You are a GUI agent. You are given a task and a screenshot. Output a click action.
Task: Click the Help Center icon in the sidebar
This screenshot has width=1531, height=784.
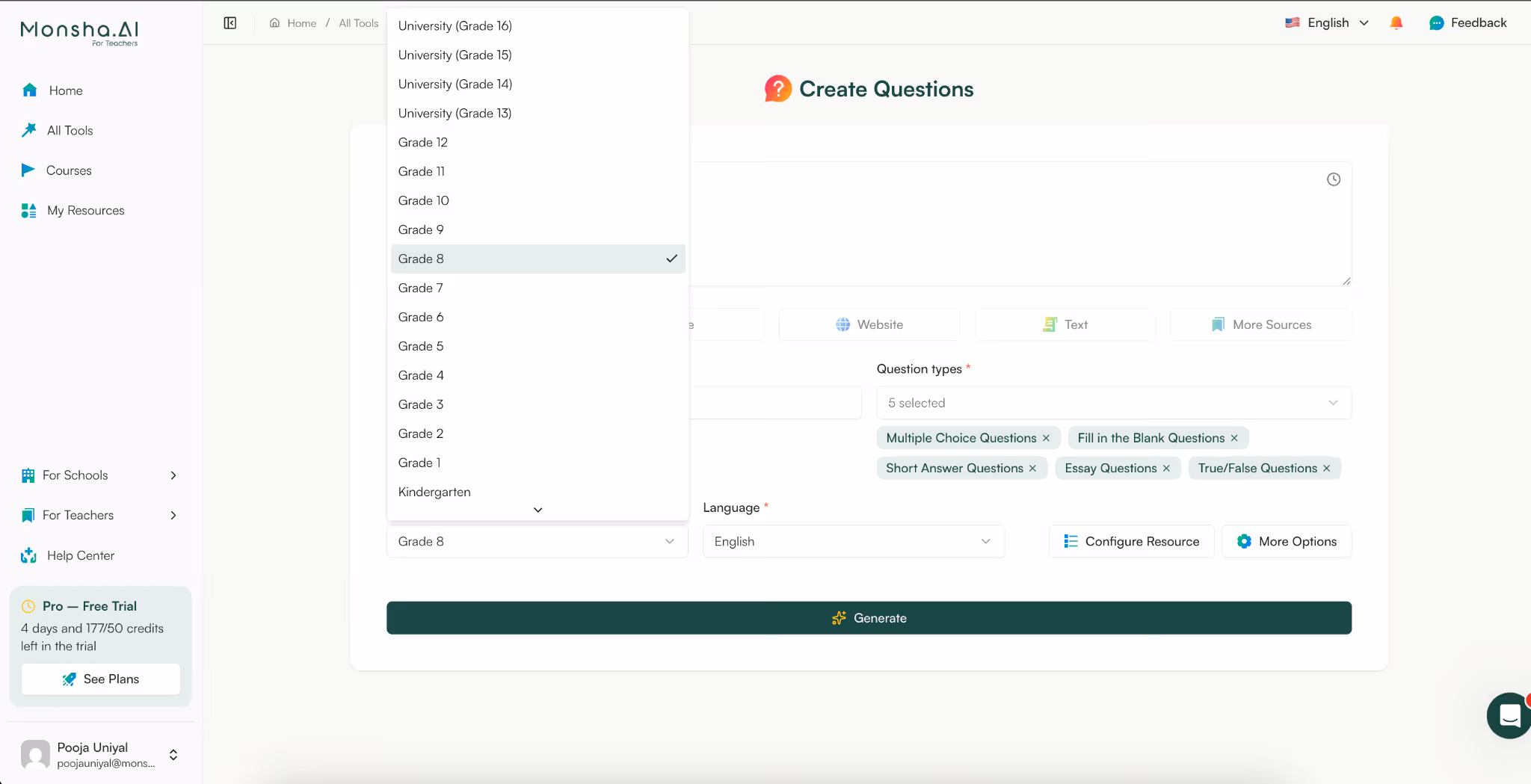pos(28,555)
